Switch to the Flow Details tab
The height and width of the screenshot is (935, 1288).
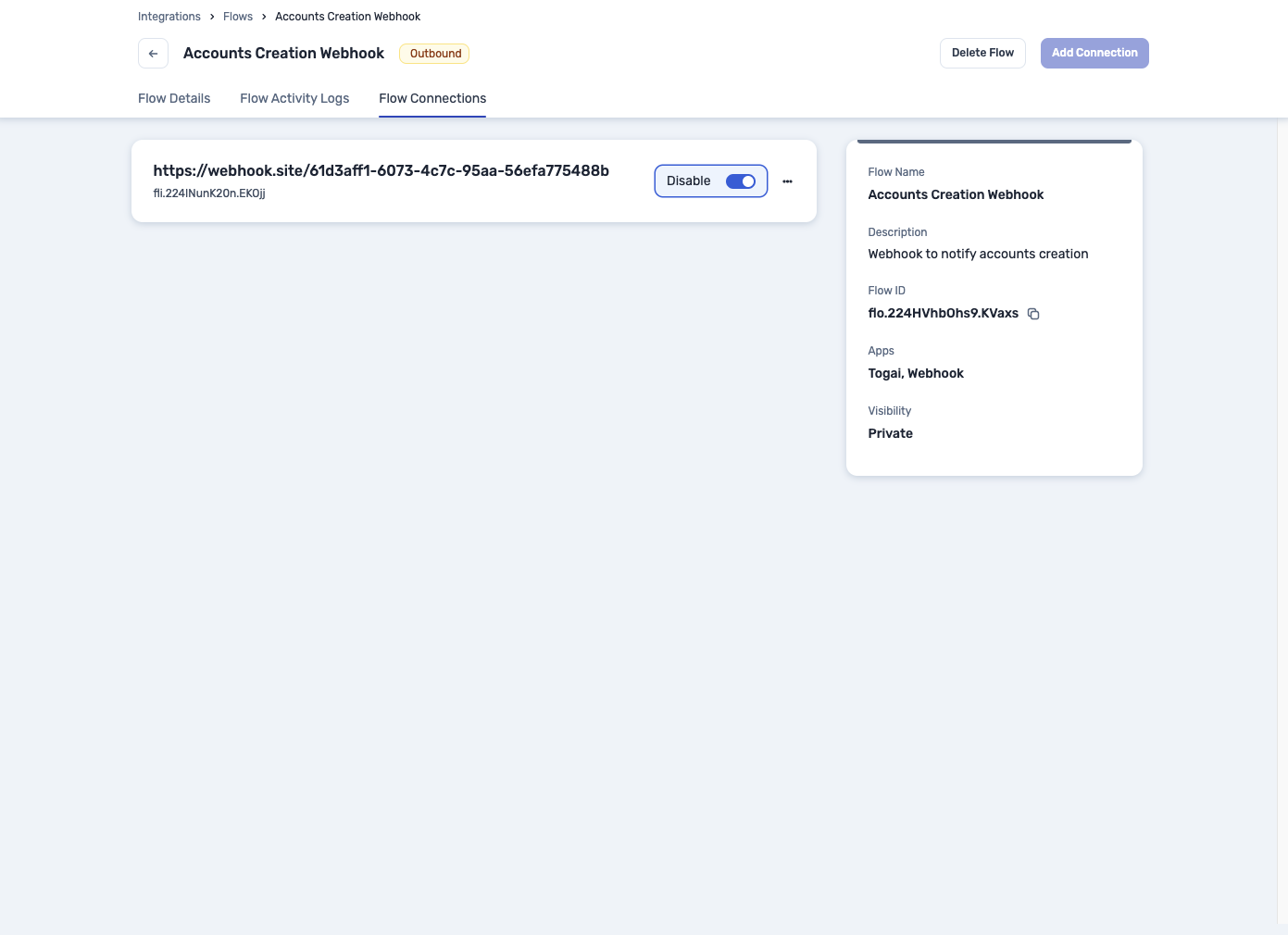[x=174, y=98]
